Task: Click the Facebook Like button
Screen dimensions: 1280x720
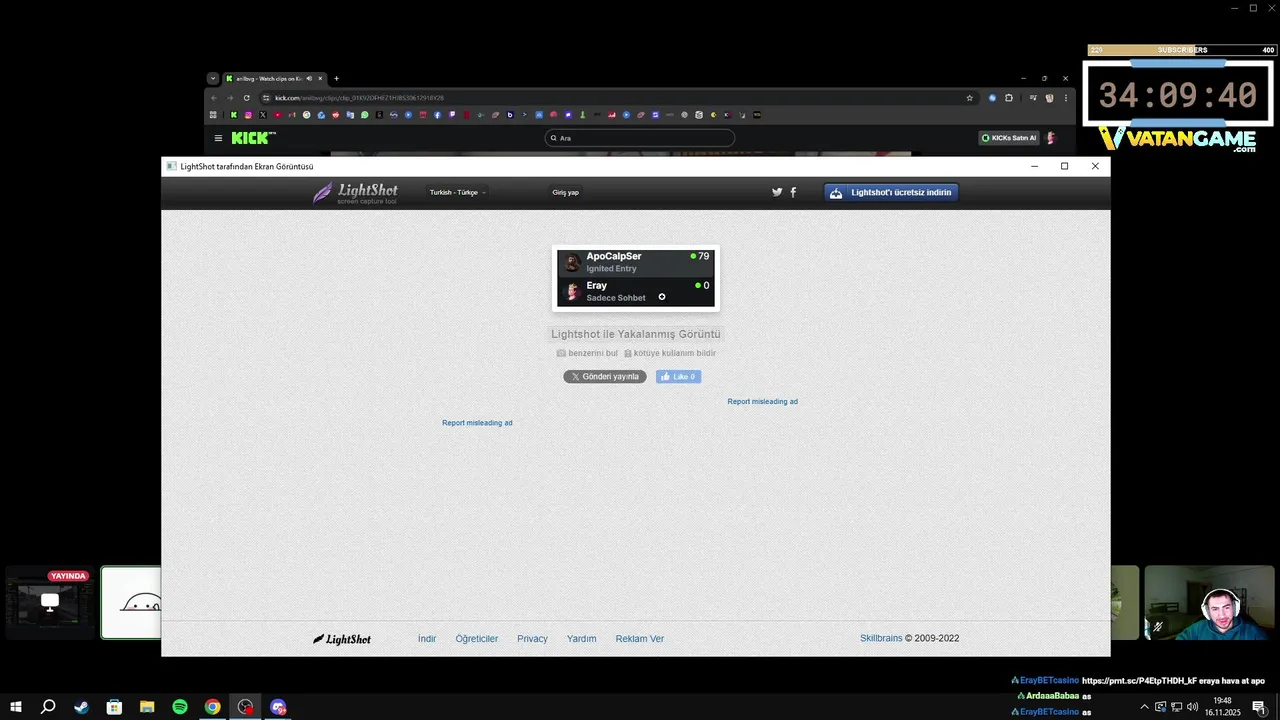Action: click(x=678, y=377)
